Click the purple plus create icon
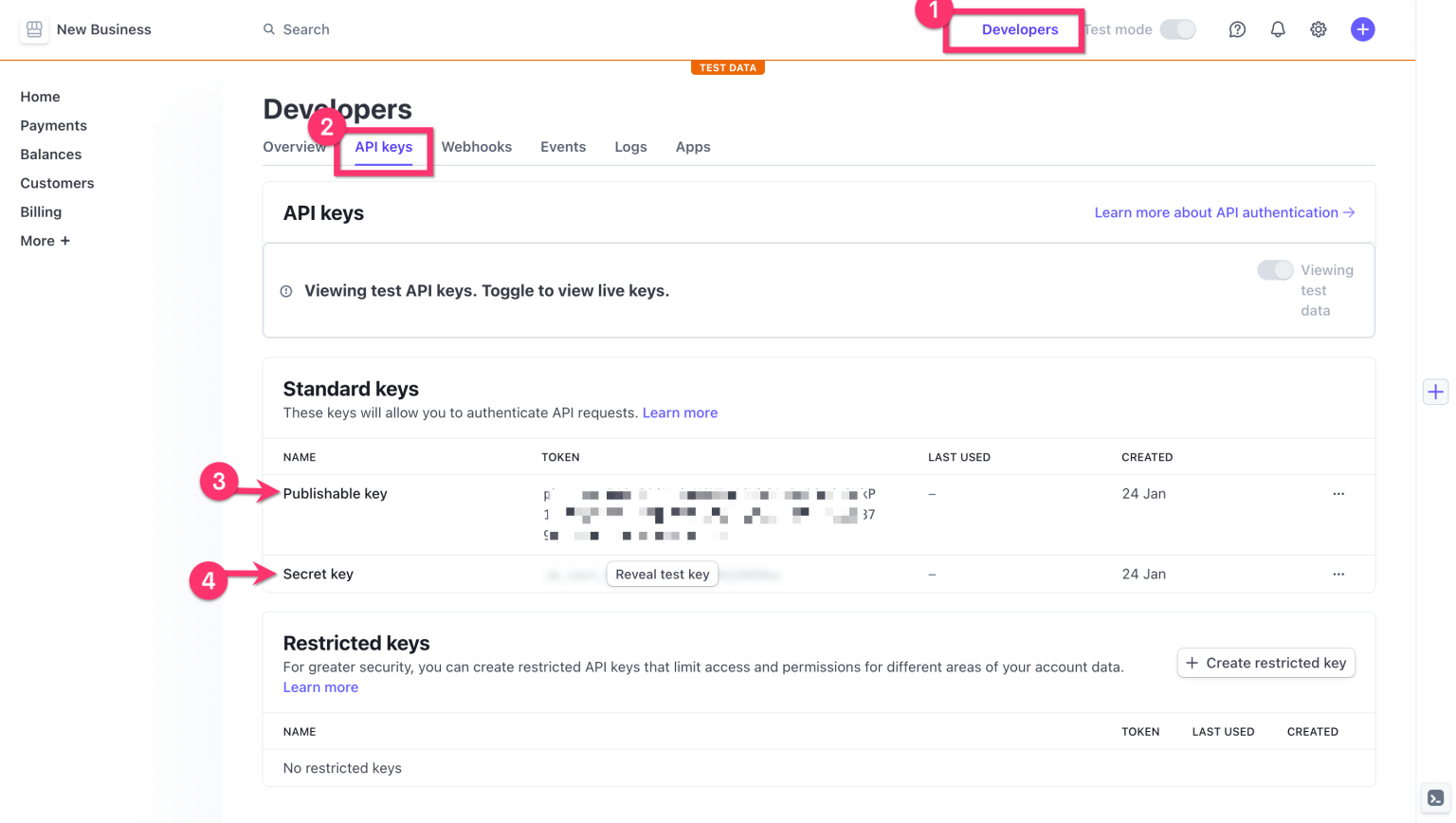1456x823 pixels. [x=1362, y=29]
